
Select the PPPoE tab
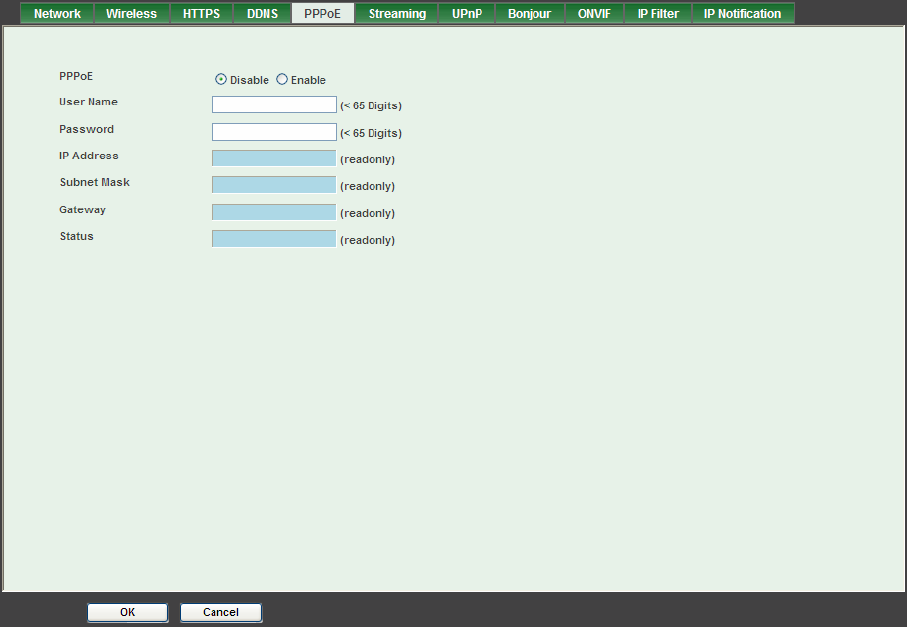click(322, 13)
